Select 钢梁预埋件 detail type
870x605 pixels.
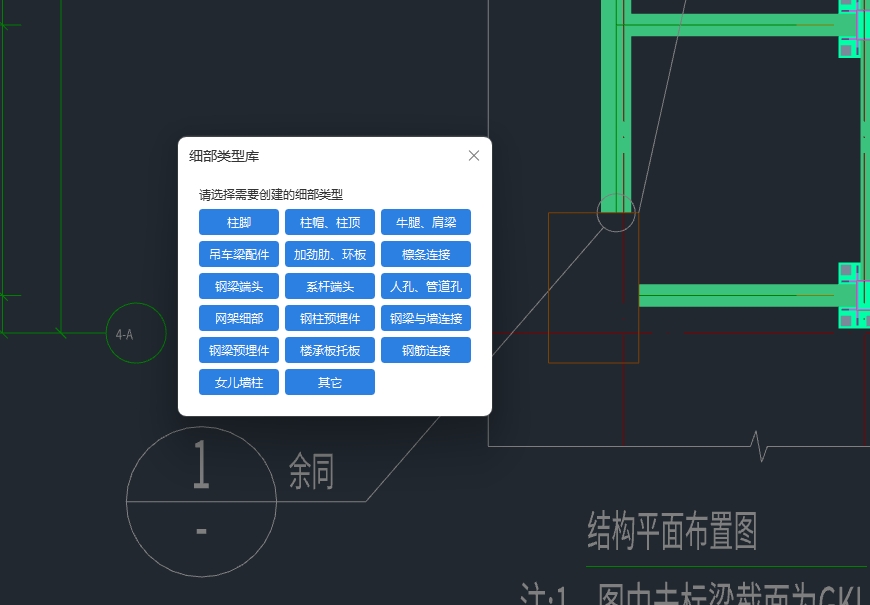239,350
